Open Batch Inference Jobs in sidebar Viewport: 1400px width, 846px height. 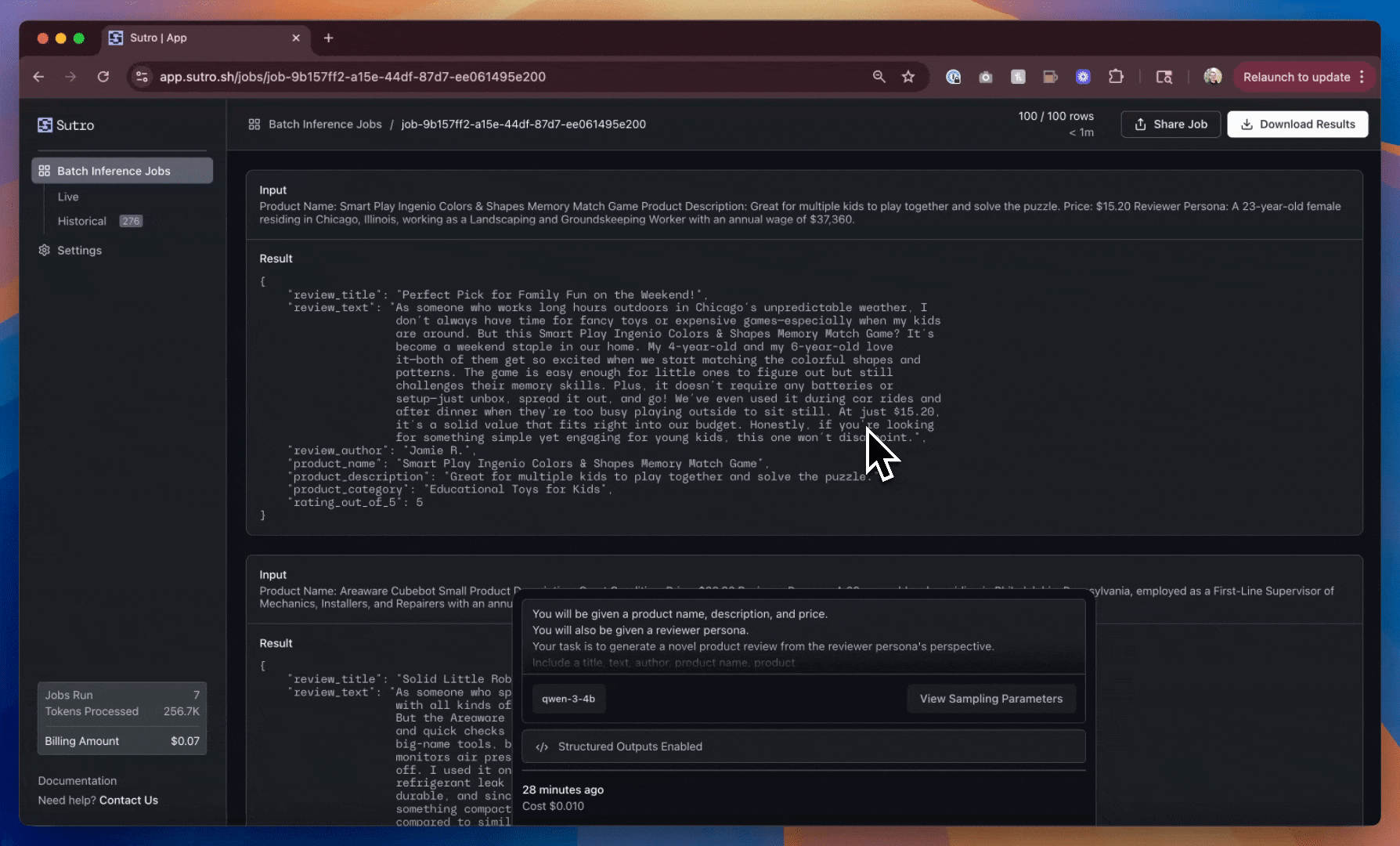pyautogui.click(x=122, y=171)
